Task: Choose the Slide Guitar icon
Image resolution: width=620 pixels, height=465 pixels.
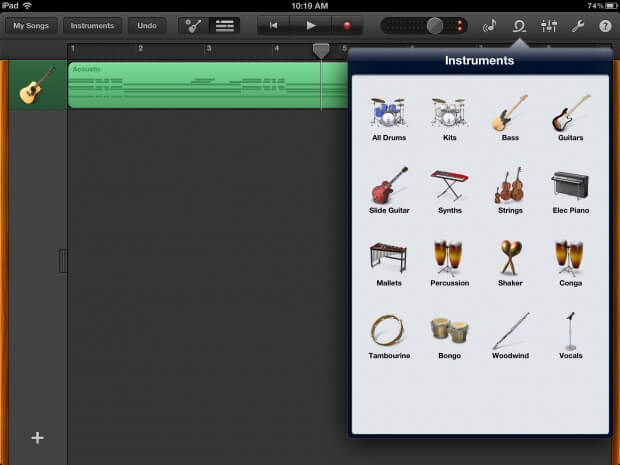Action: [389, 191]
